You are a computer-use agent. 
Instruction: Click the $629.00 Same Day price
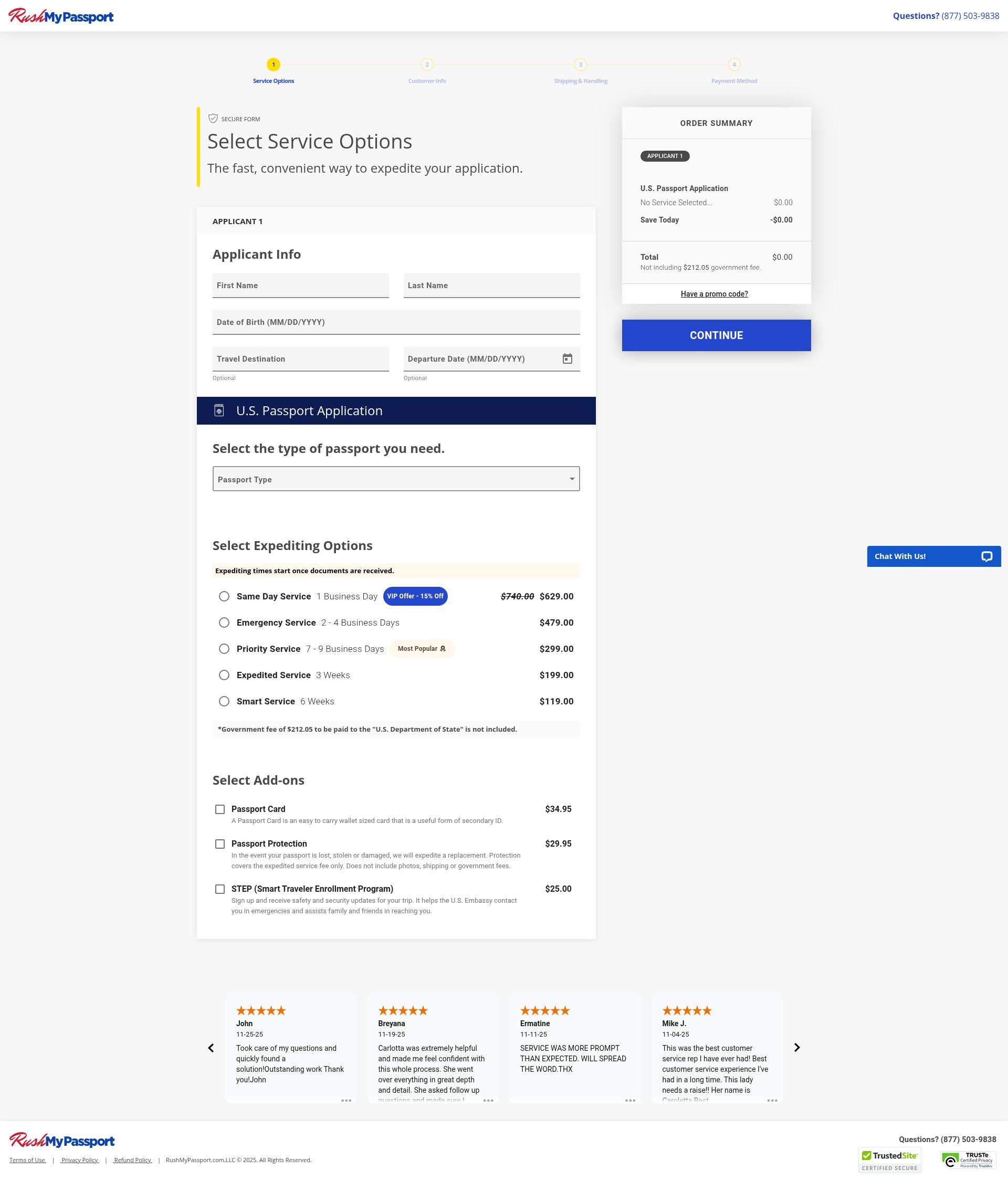point(556,596)
